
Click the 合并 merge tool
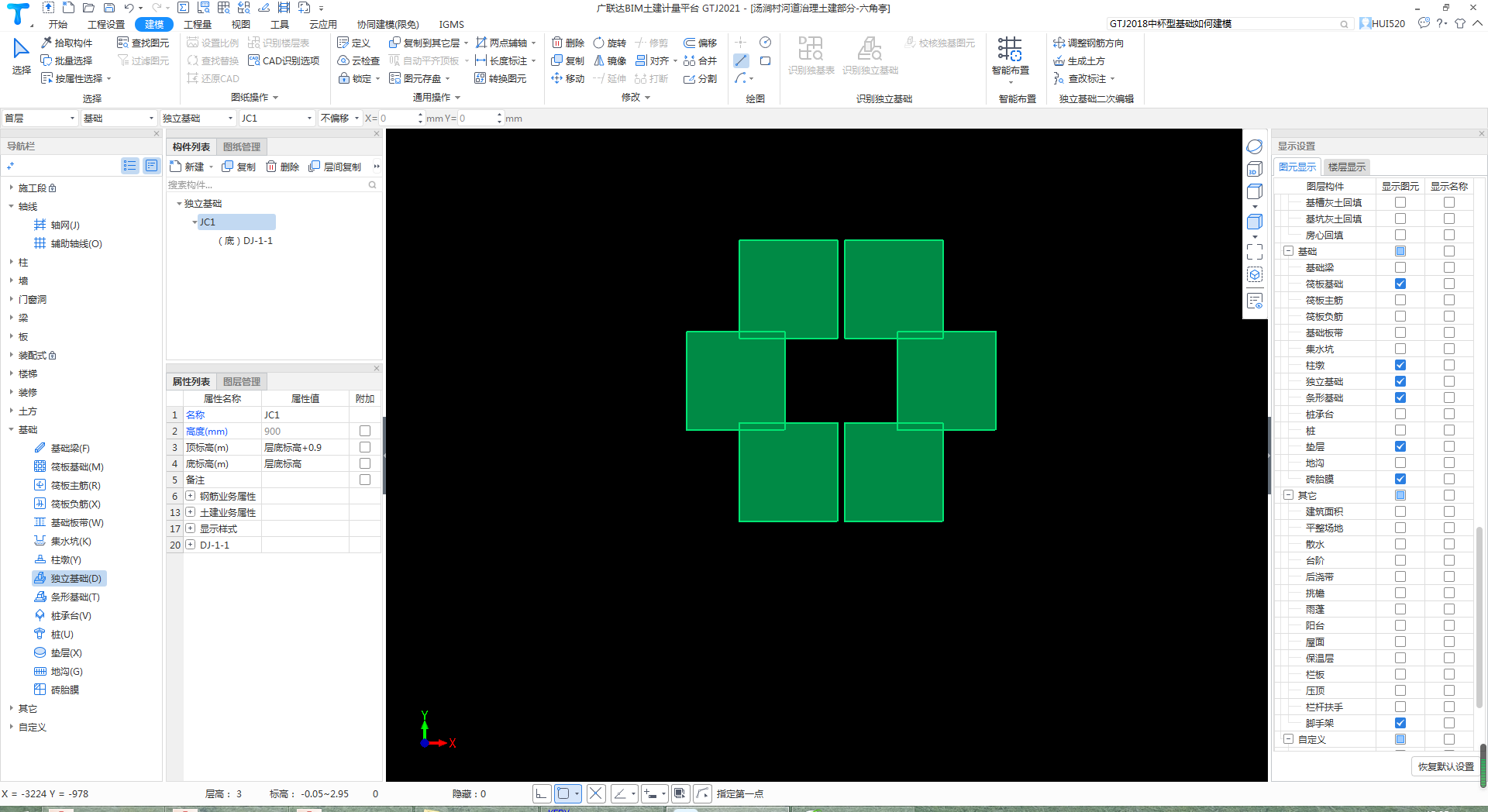(x=700, y=60)
